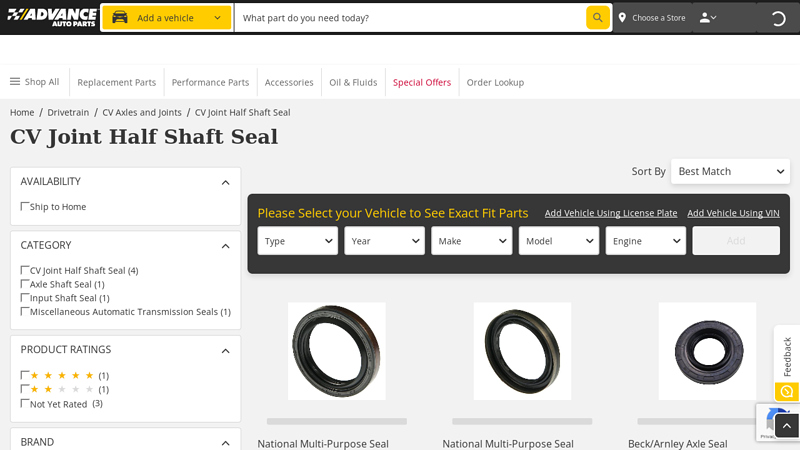The image size is (800, 450).
Task: Click the CV Joint Half Shaft Seal breadcrumb
Action: (x=242, y=112)
